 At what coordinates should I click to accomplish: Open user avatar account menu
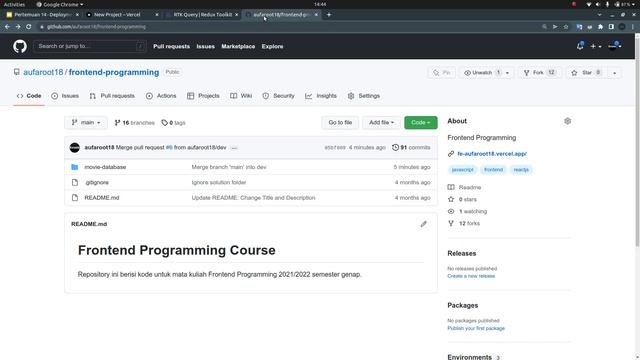615,46
